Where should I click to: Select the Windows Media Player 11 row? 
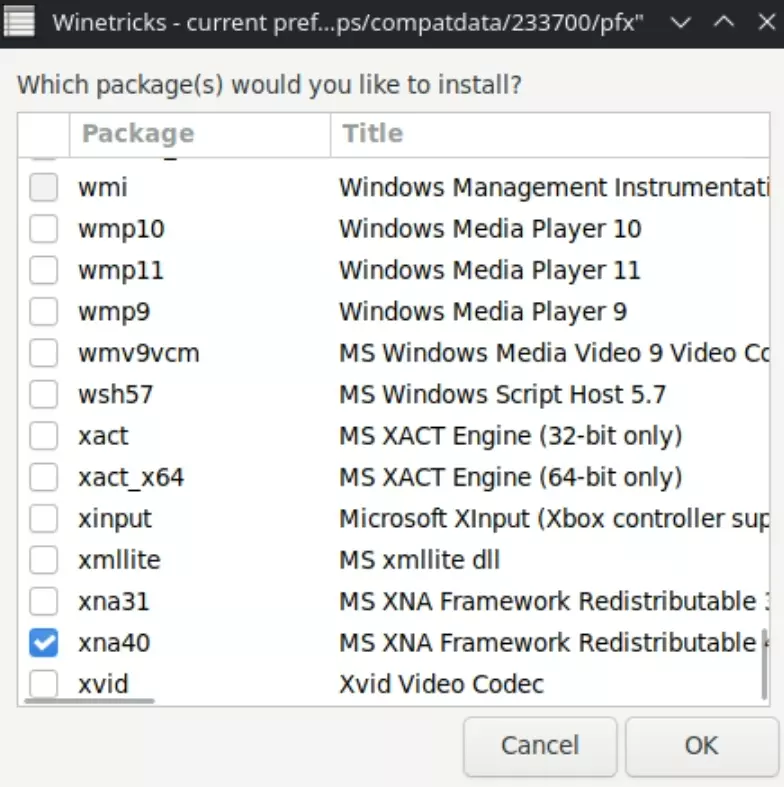[489, 270]
